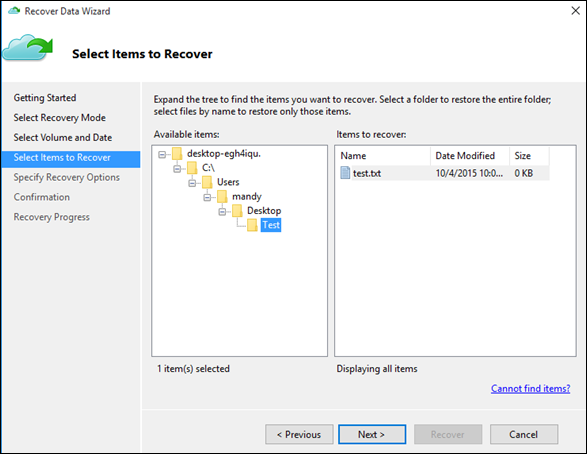Open the Cannot find items? link

point(530,389)
